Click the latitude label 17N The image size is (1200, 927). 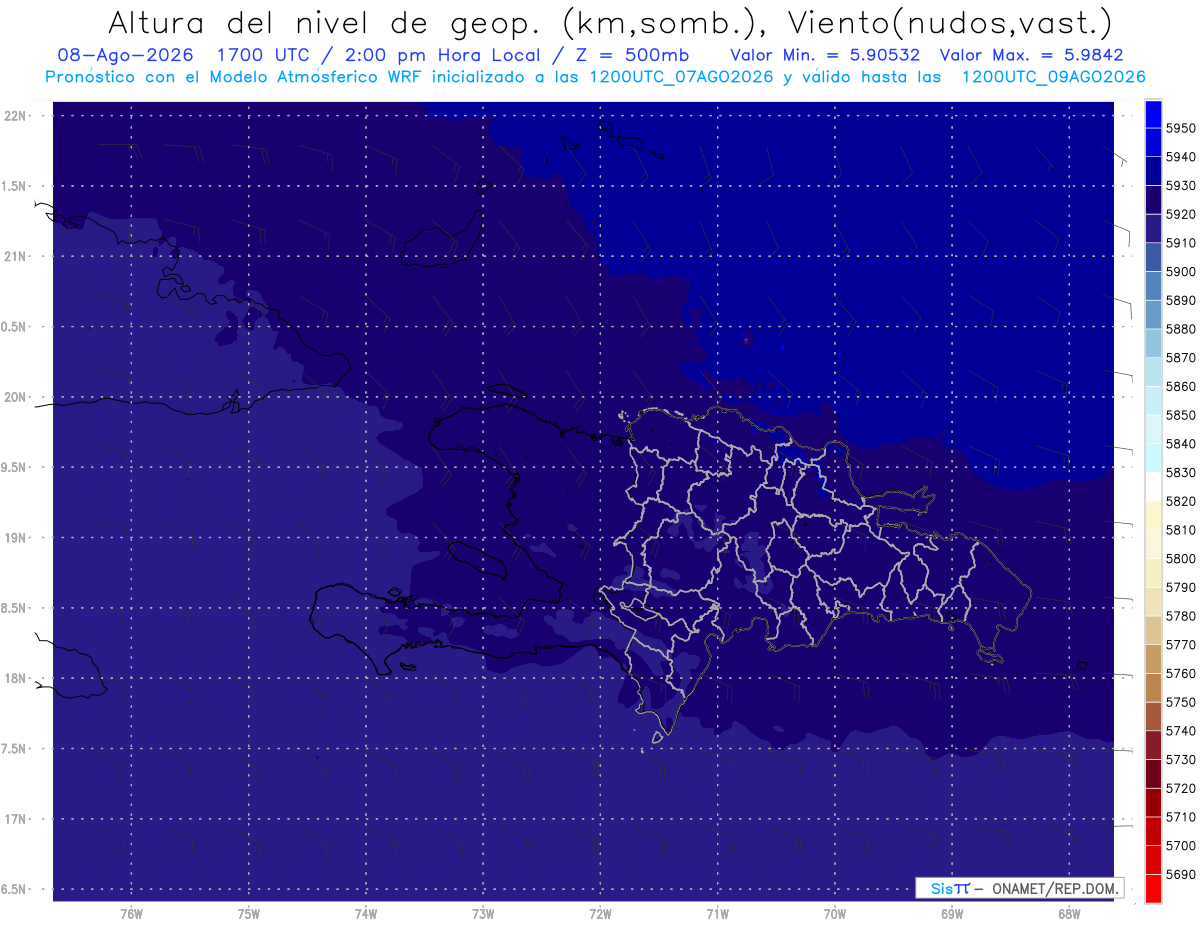tap(14, 819)
